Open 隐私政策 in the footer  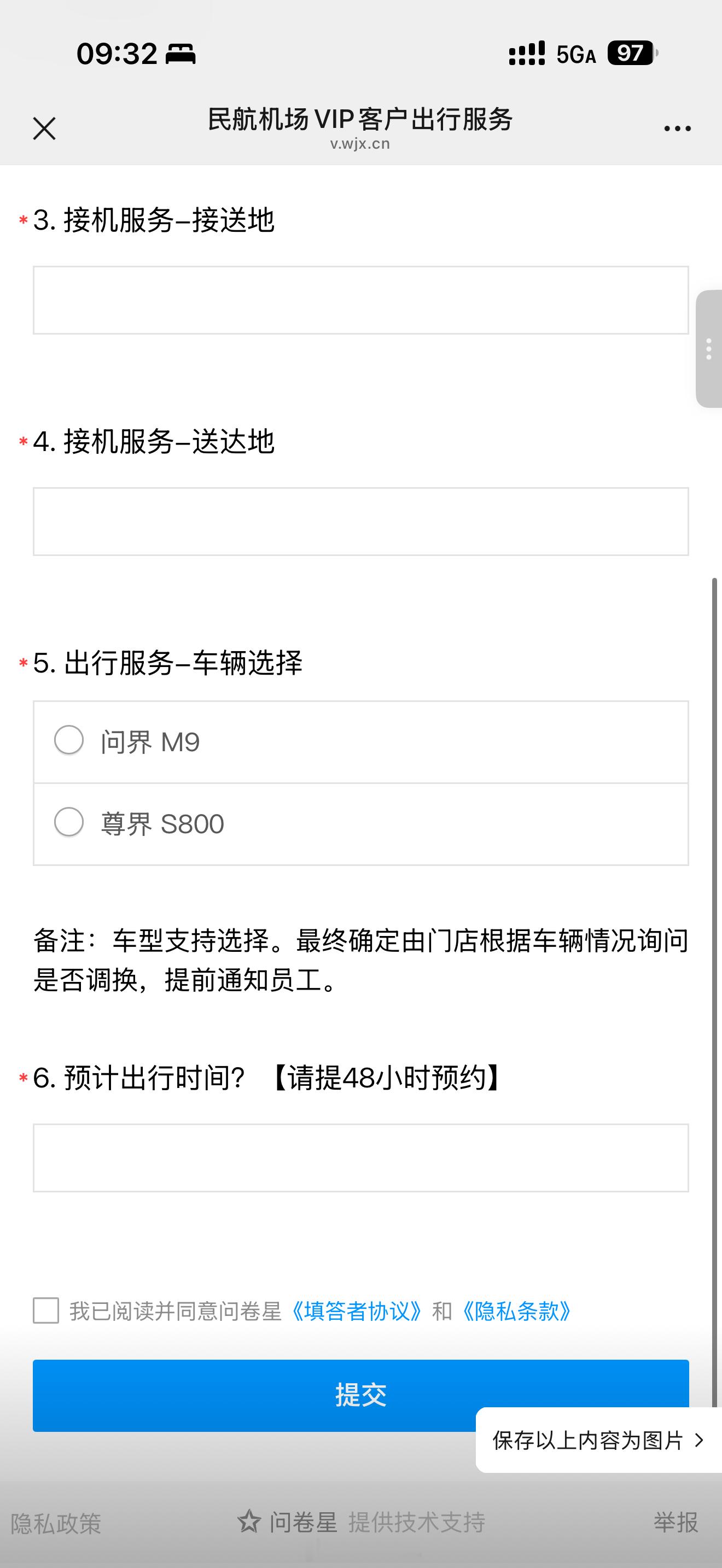[x=56, y=1523]
